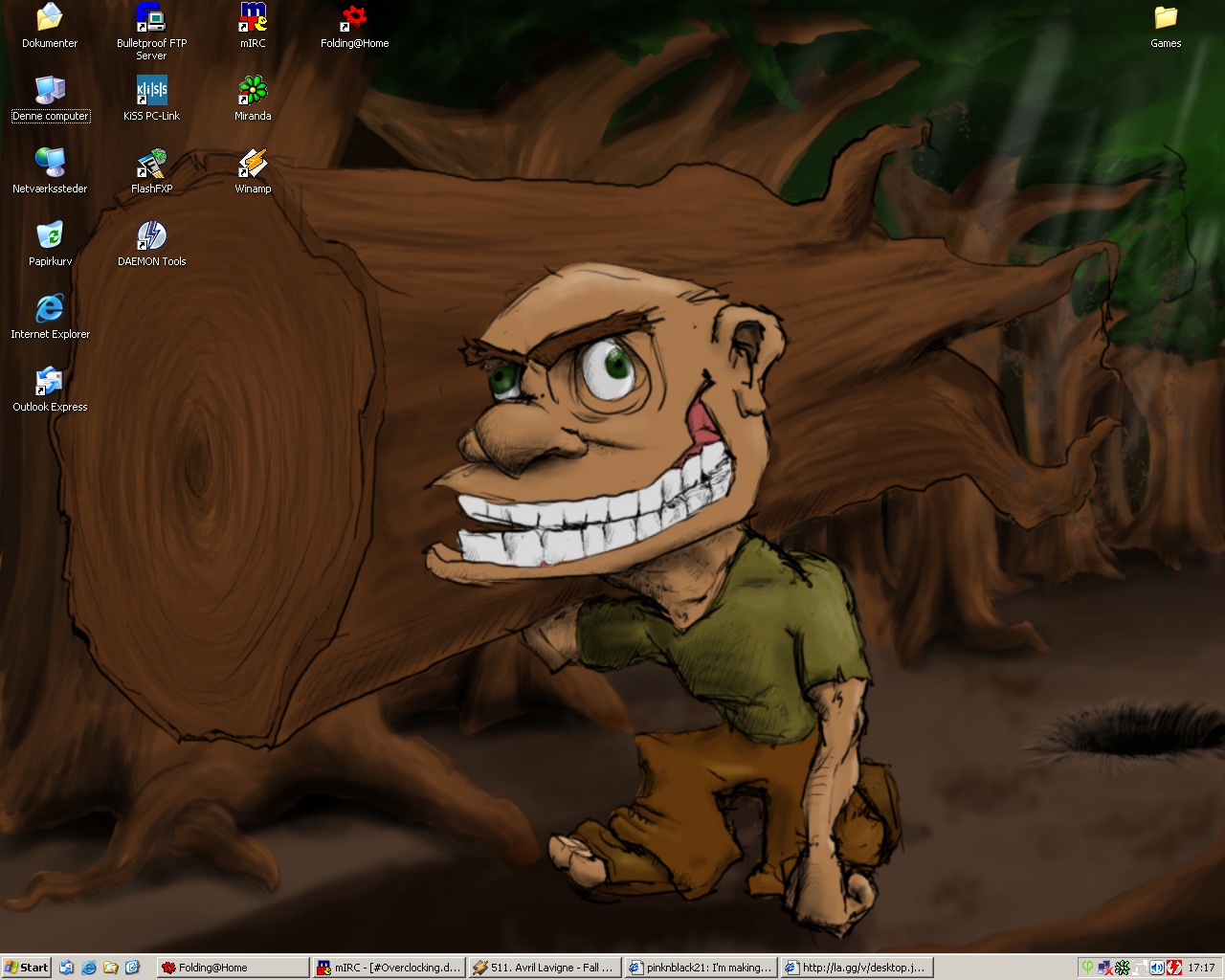1225x980 pixels.
Task: Launch the FlashFXP shortcut
Action: point(151,171)
